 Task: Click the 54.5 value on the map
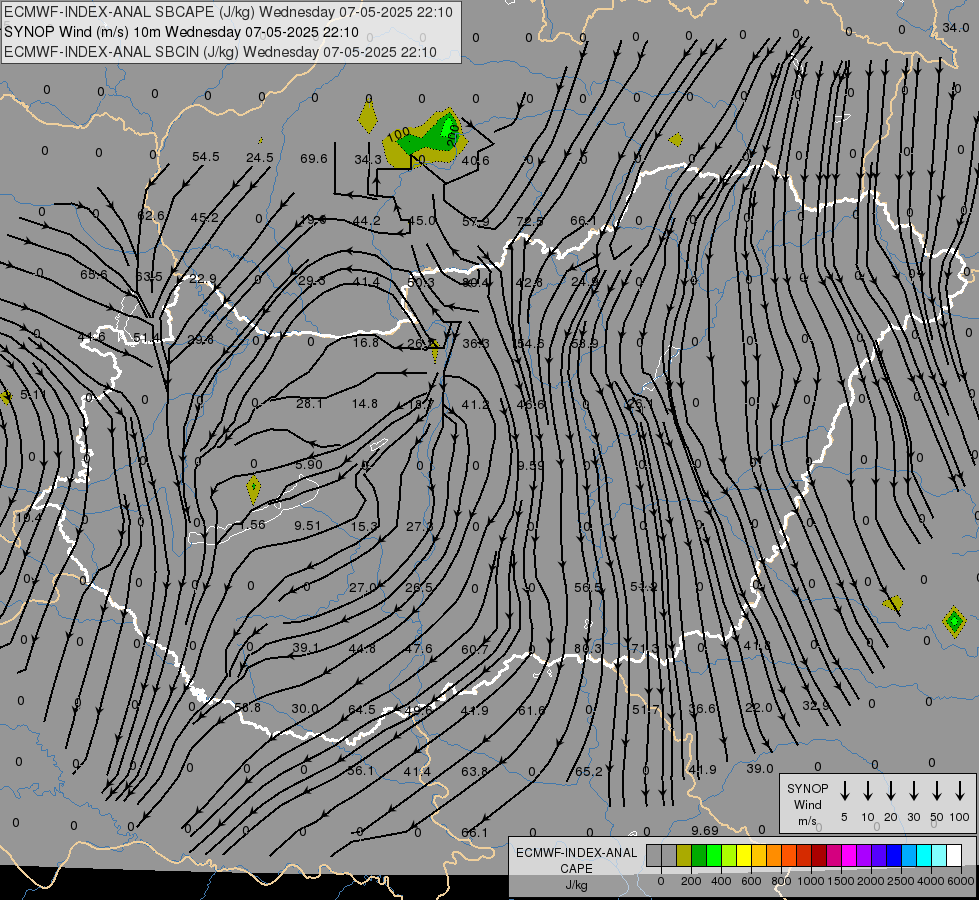(205, 156)
